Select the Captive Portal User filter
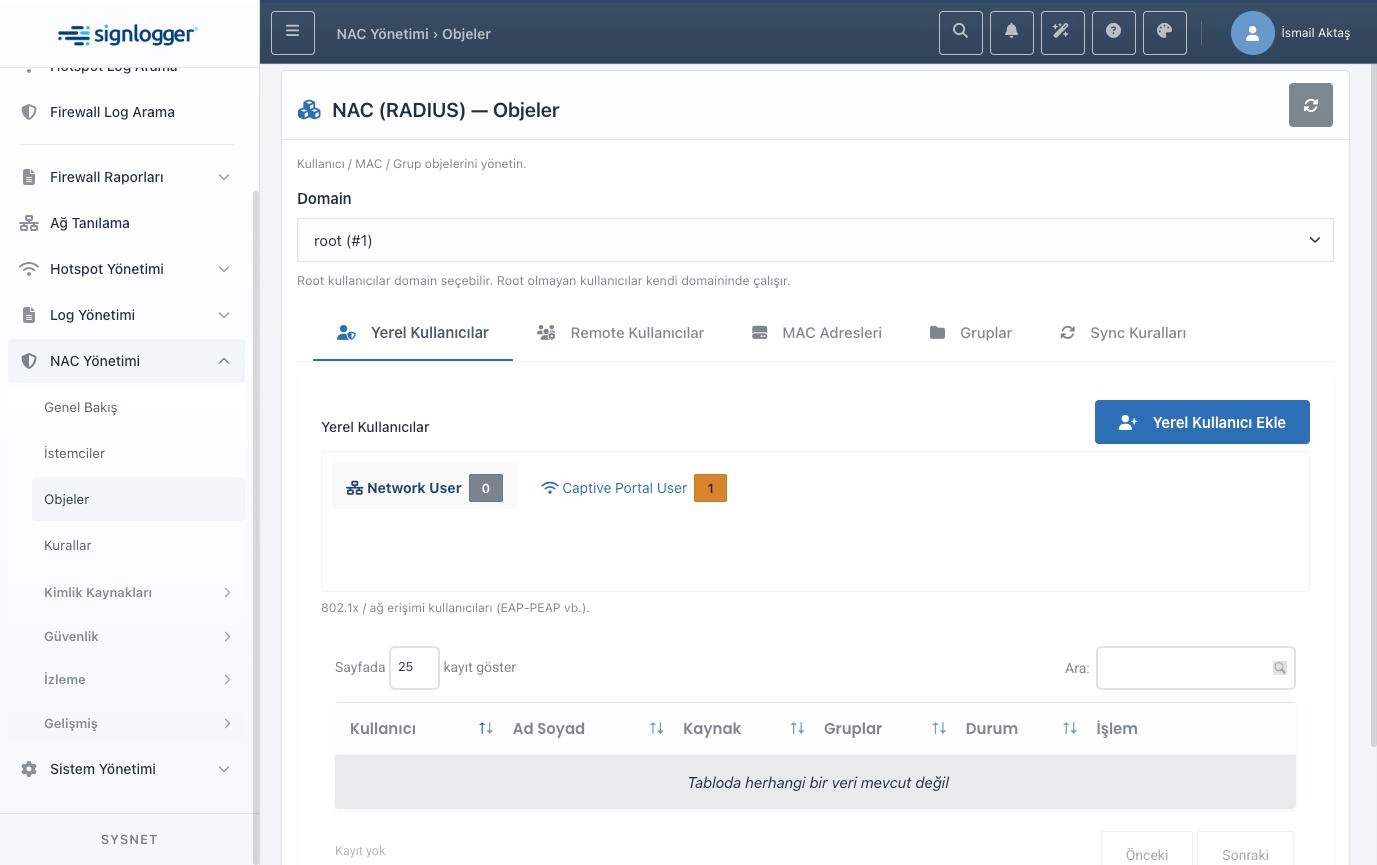Screen dimensions: 1377x865 [x=634, y=488]
